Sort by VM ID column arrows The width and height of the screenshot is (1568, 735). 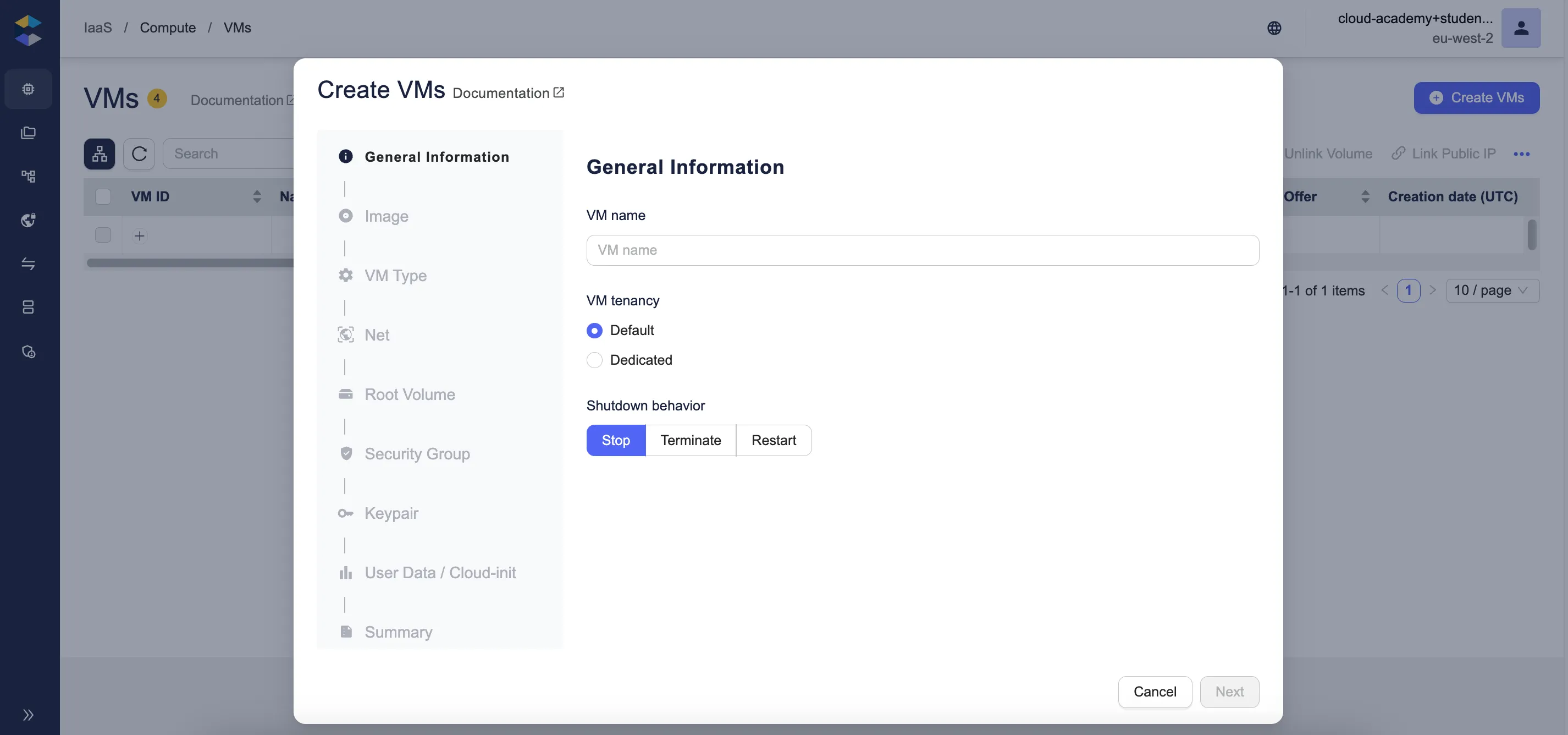[x=257, y=197]
